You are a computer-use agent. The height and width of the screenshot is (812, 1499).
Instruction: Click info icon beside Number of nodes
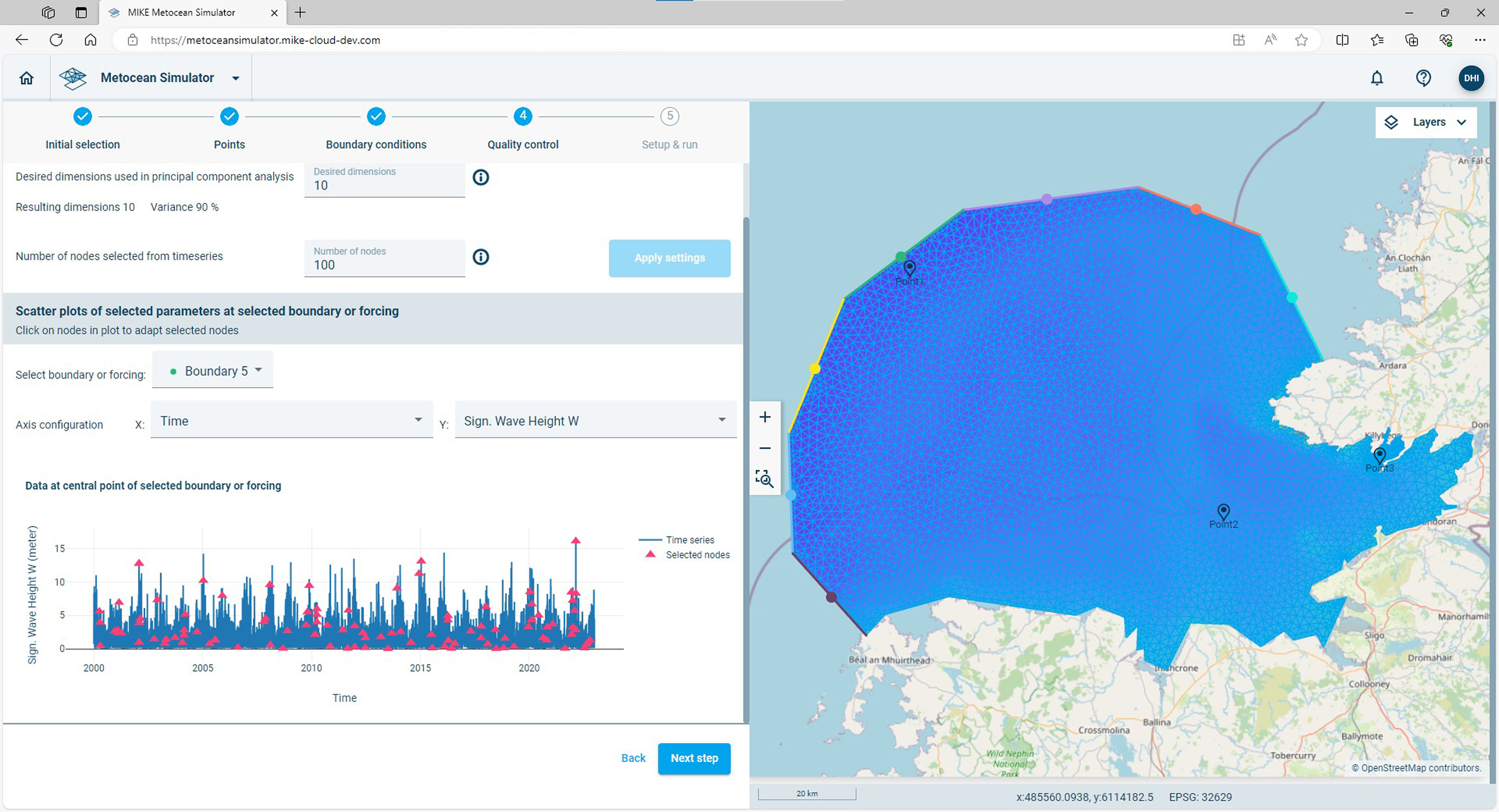pos(480,257)
